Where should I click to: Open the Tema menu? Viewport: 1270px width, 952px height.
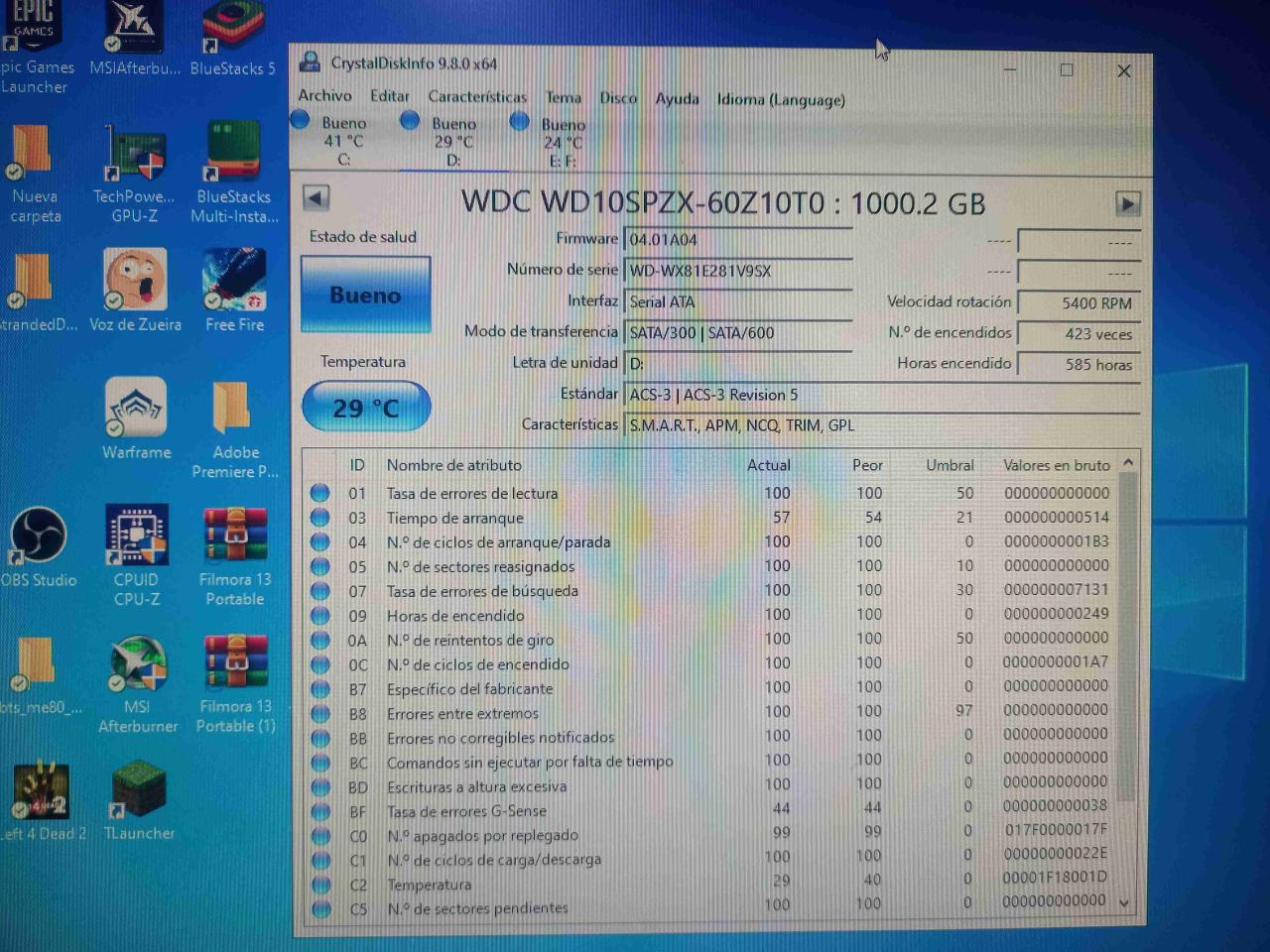tap(563, 97)
